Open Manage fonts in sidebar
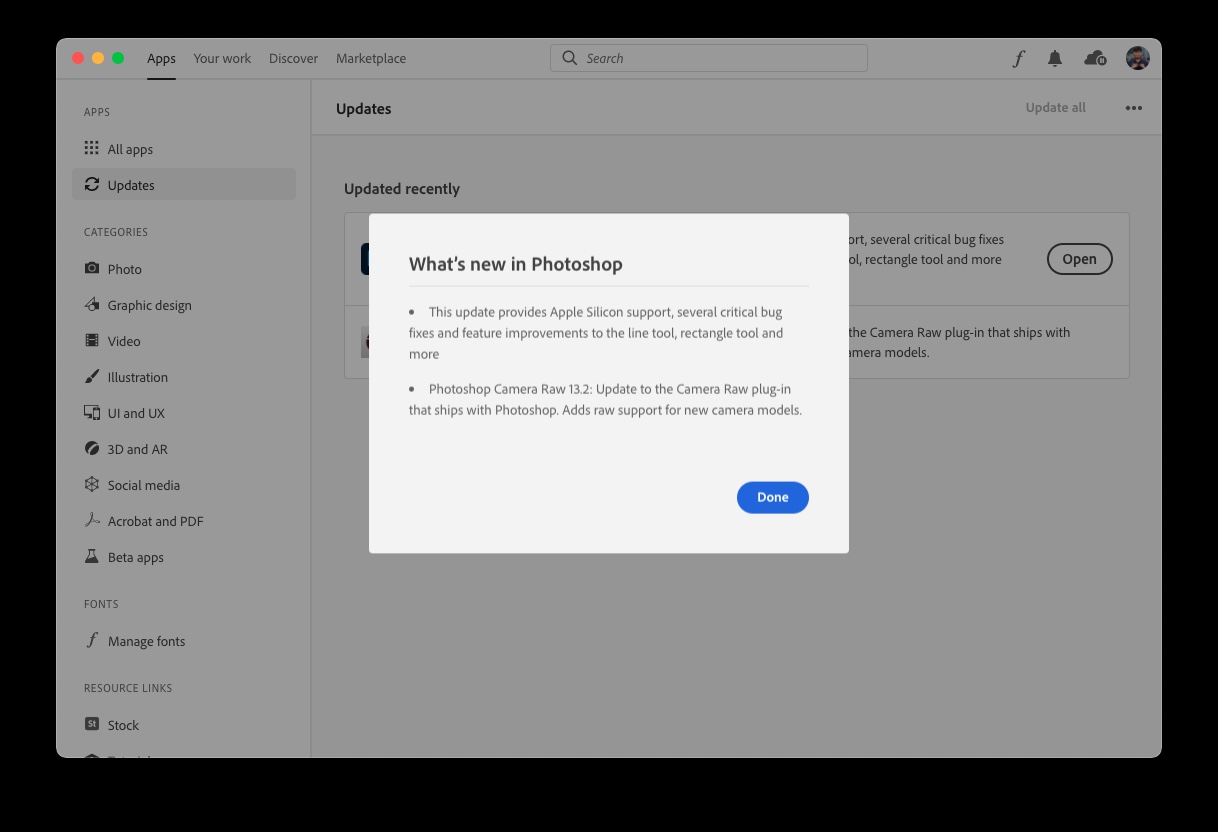The height and width of the screenshot is (832, 1218). click(146, 641)
